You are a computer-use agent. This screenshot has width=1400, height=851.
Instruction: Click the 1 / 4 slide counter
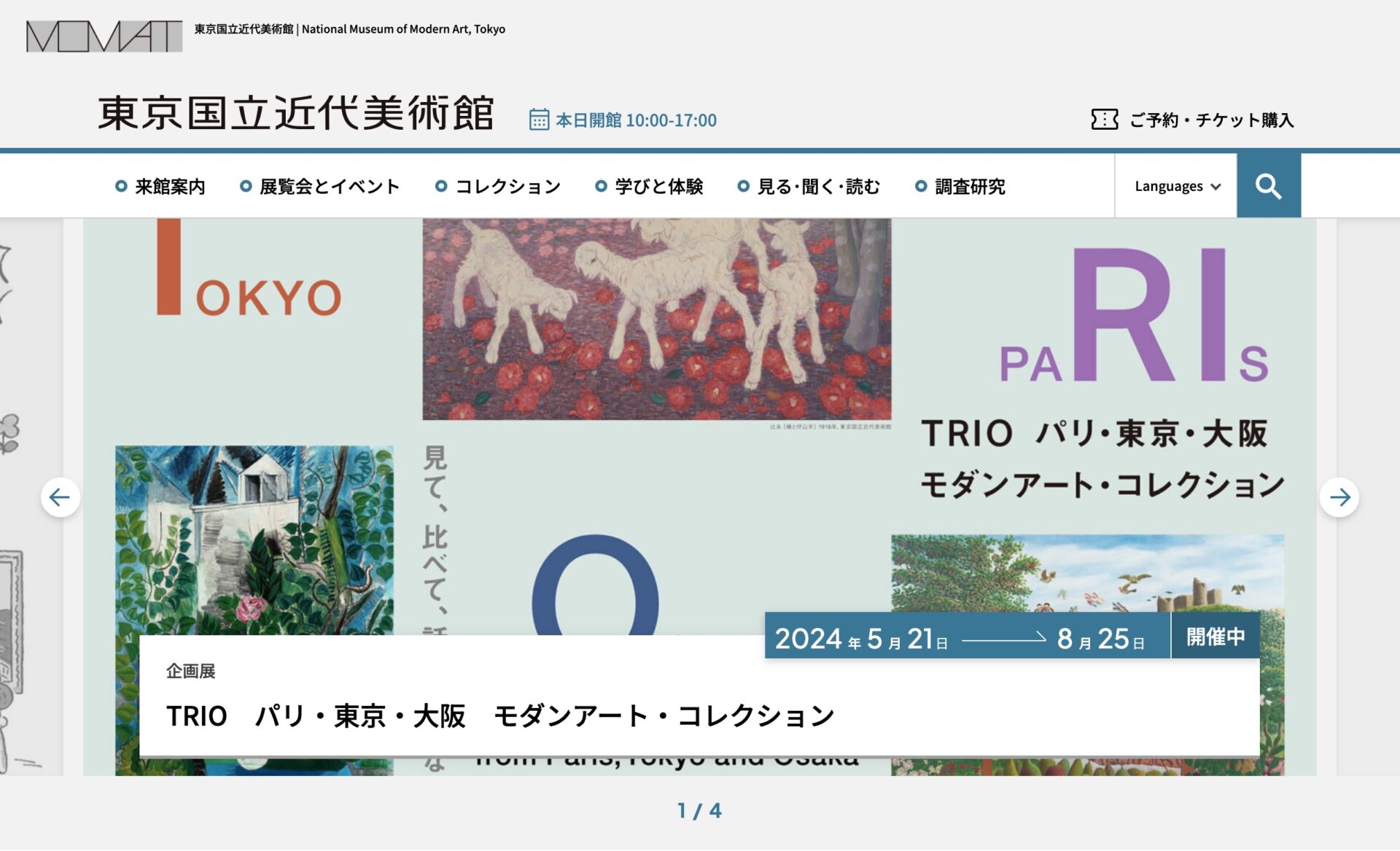[x=699, y=811]
